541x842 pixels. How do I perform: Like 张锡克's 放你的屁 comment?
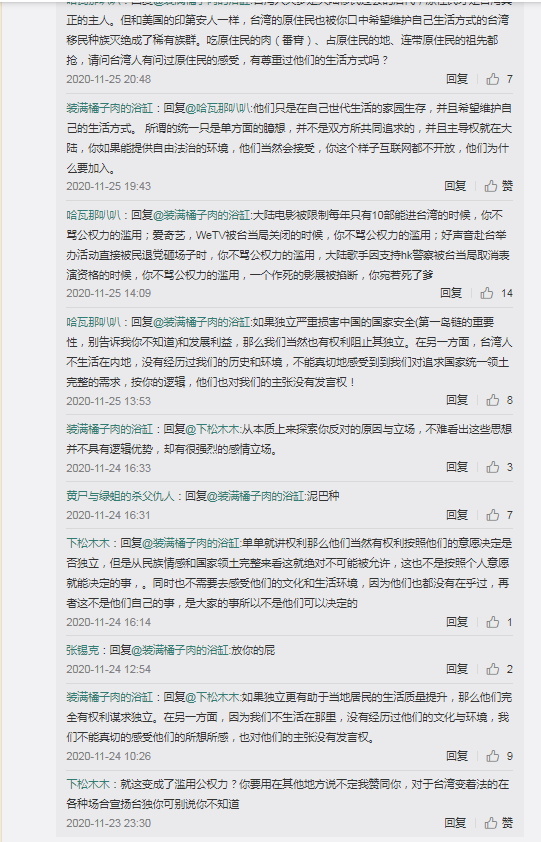(x=493, y=669)
